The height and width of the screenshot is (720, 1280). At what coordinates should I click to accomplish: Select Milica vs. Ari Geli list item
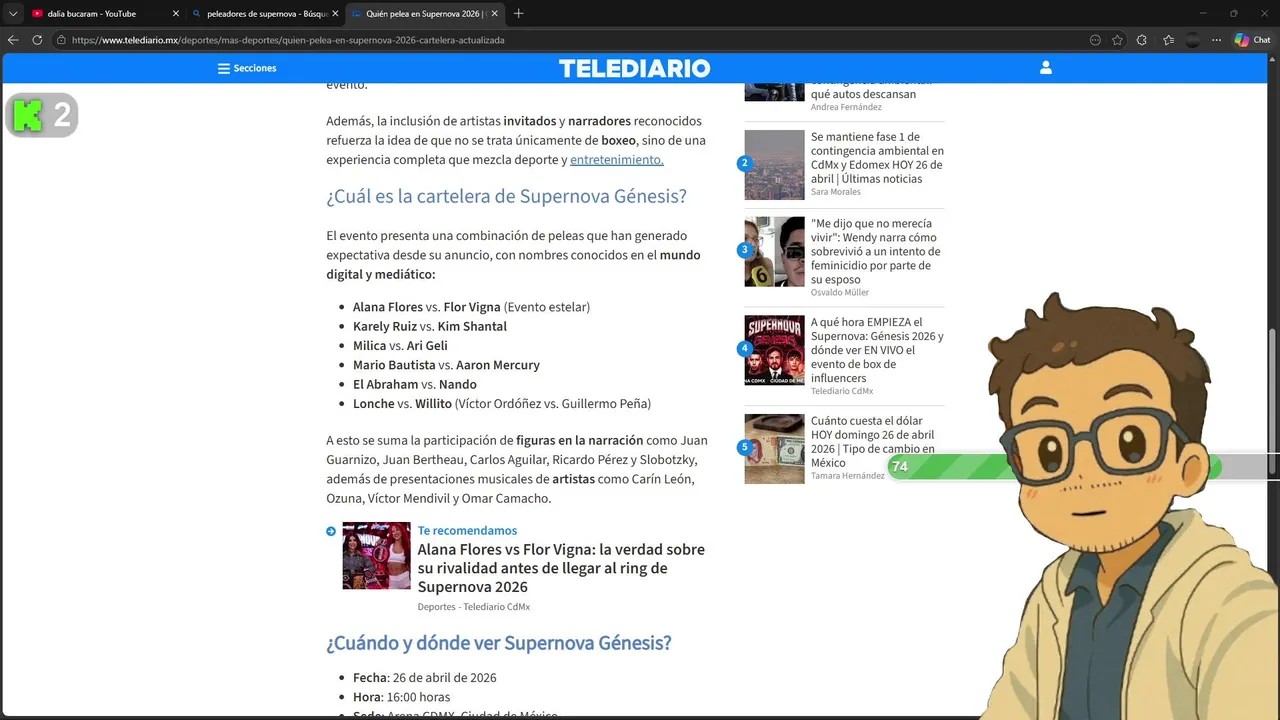click(x=400, y=345)
